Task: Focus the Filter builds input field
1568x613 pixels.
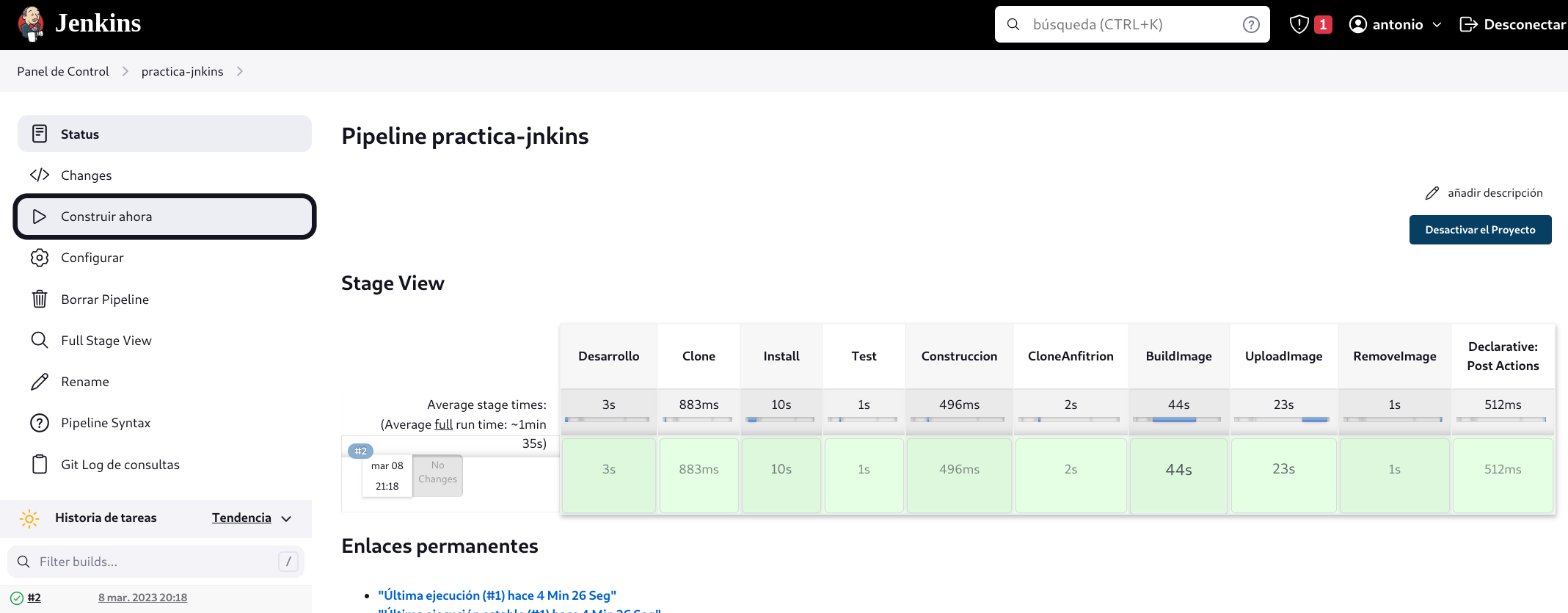Action: [x=156, y=562]
